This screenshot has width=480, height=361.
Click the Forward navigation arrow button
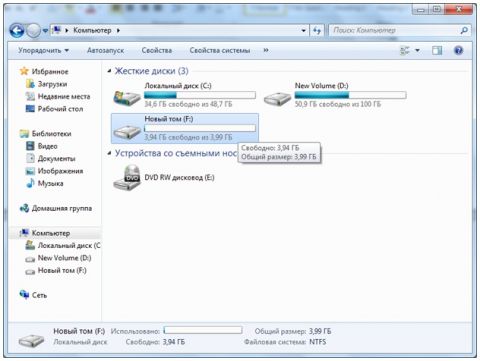tap(33, 31)
